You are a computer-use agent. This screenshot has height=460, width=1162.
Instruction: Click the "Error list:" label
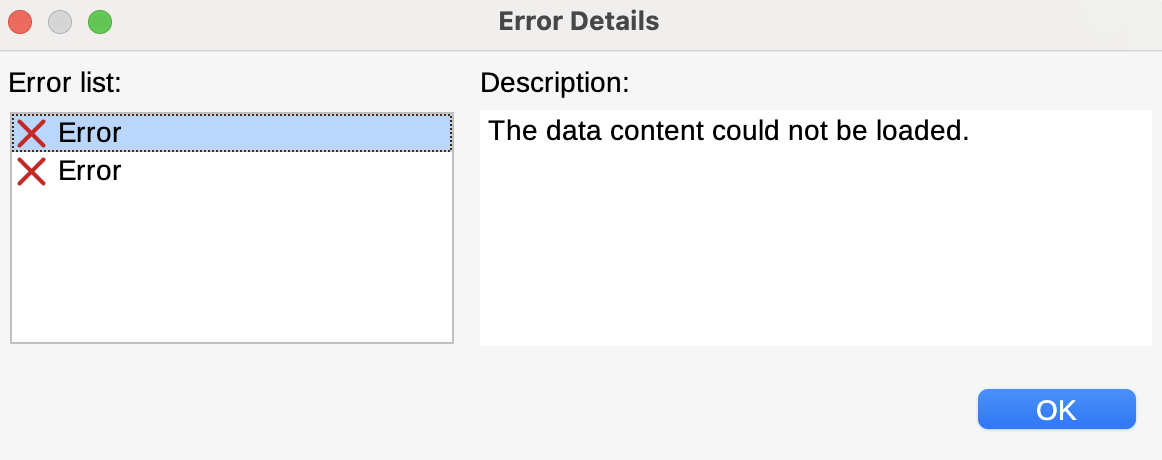64,82
